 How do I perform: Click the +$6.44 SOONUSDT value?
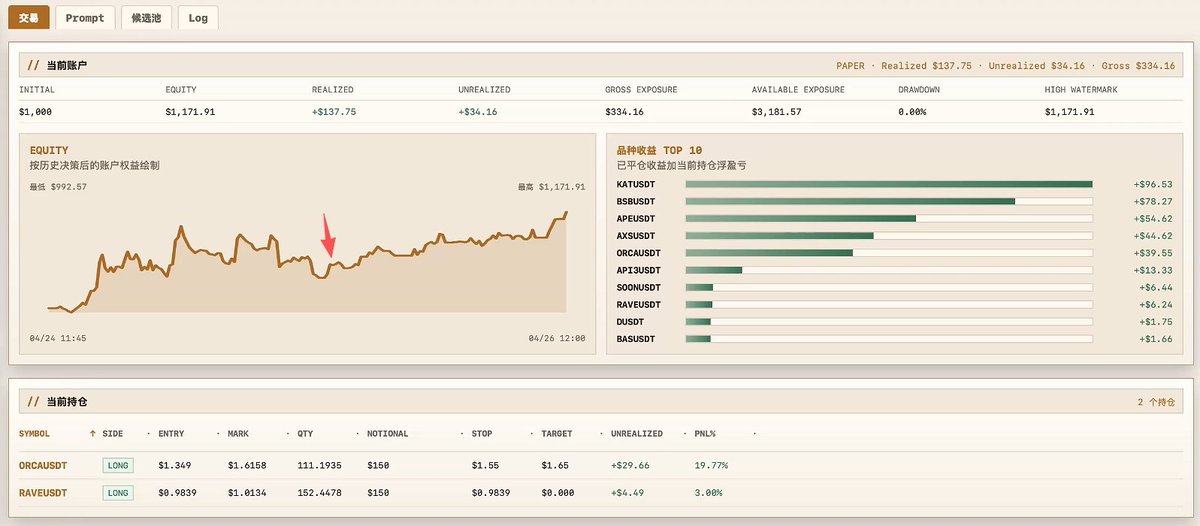coord(1156,287)
